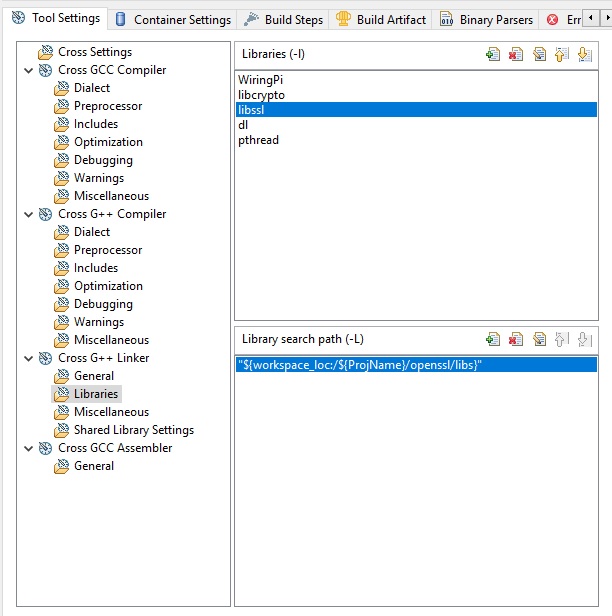Collapse the Cross GCC Assembler node
Screen dimensions: 612x616
(28, 449)
